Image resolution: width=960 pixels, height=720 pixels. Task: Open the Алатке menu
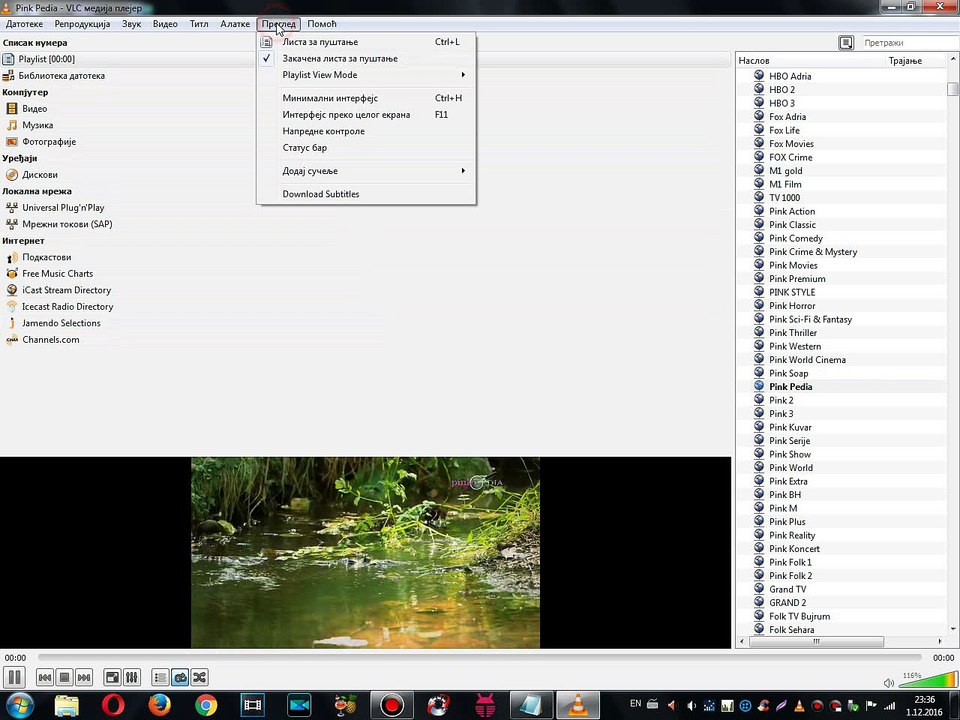point(234,24)
